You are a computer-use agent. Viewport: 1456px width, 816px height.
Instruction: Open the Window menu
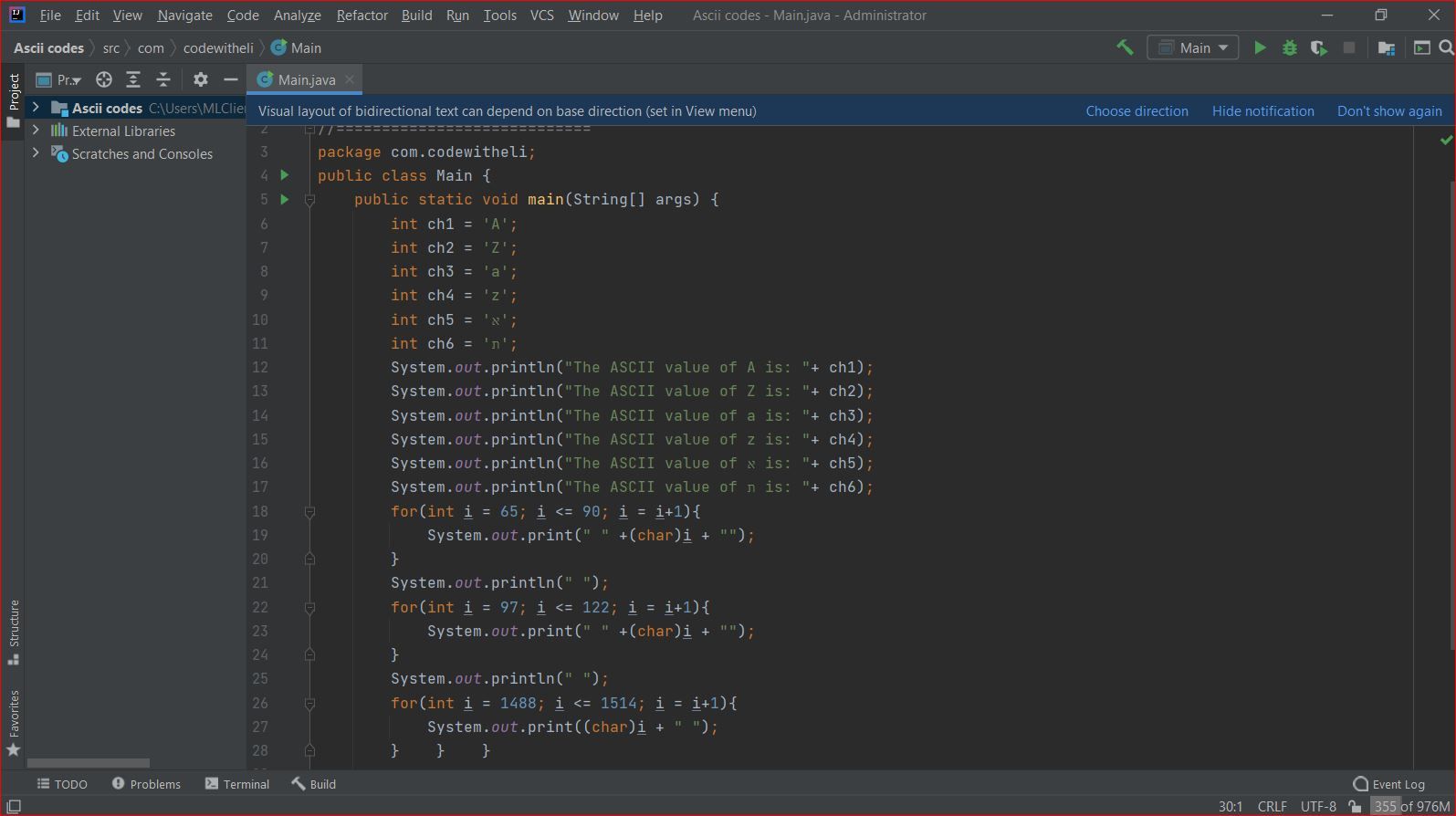tap(592, 15)
